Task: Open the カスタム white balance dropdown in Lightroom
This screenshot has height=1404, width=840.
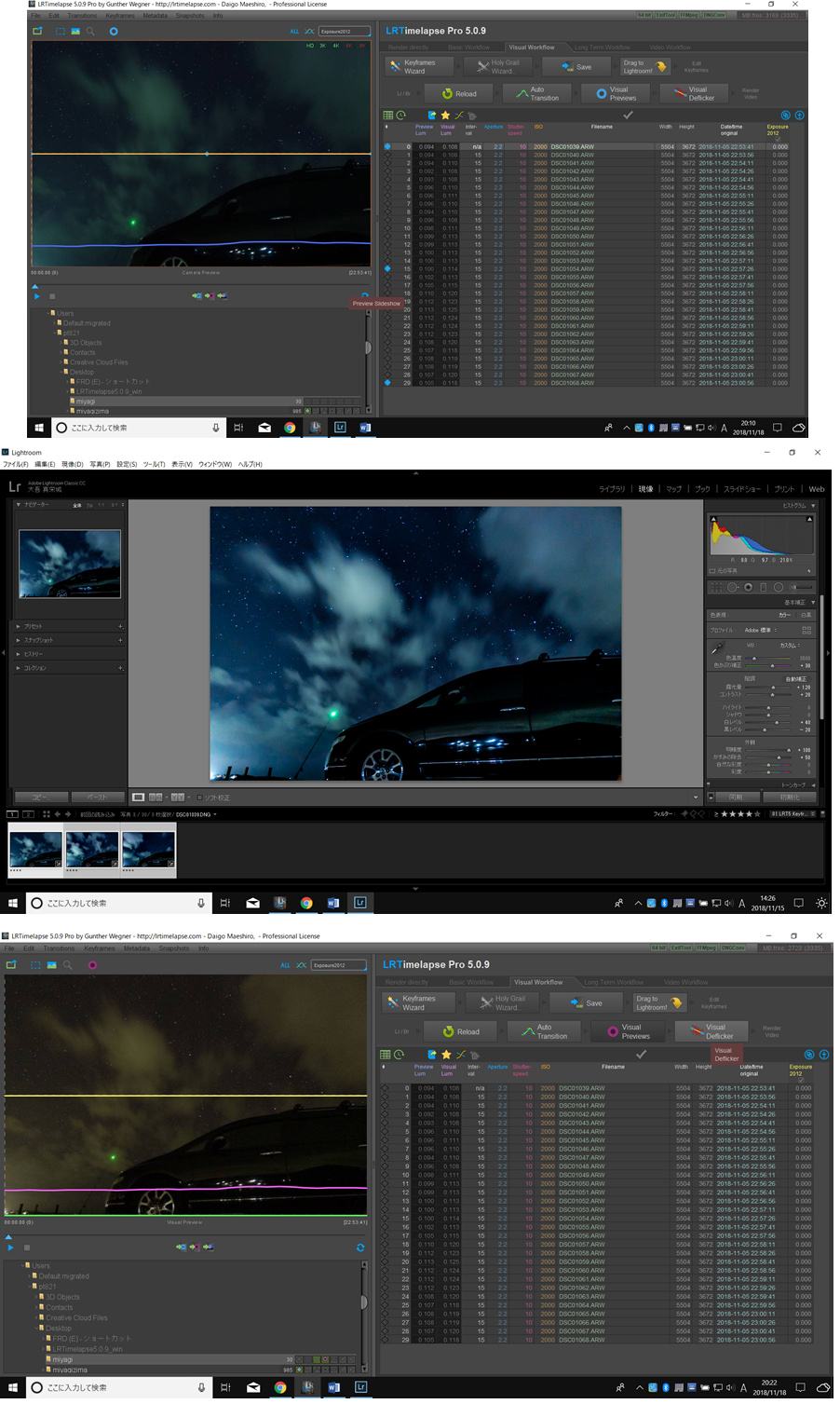Action: (792, 645)
